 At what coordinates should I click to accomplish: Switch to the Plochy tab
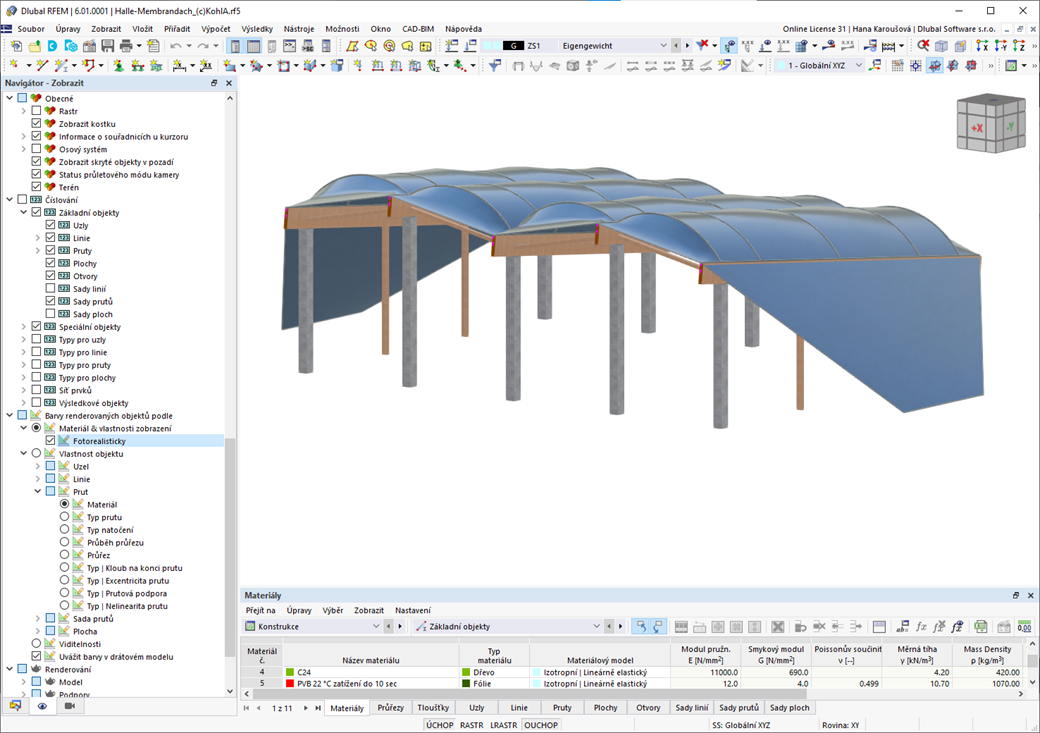(605, 708)
